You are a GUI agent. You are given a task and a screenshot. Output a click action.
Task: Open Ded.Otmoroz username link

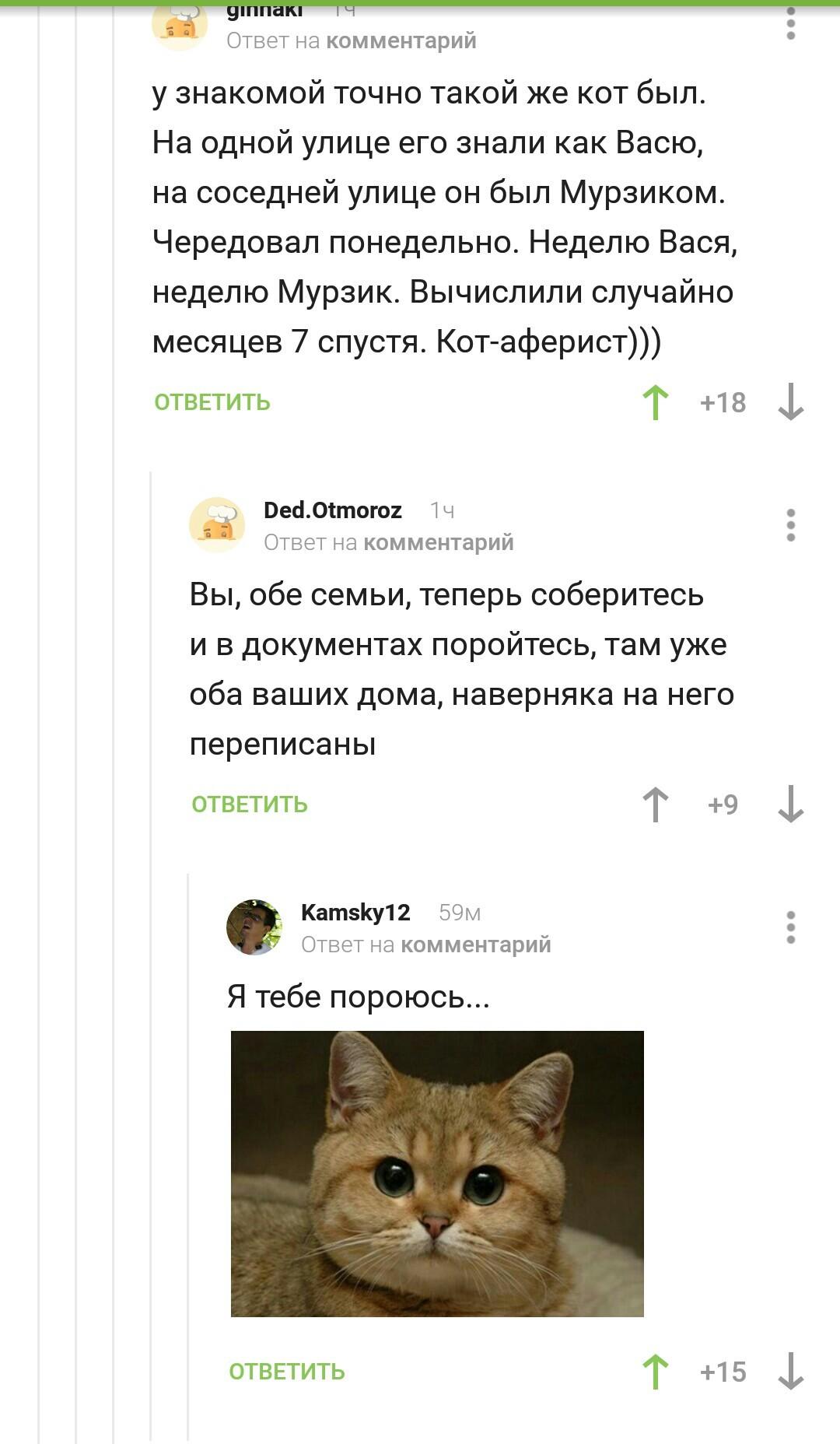pos(333,510)
